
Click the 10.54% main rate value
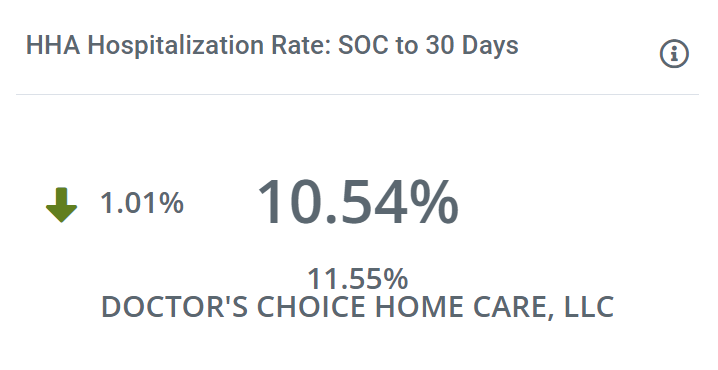[x=358, y=202]
